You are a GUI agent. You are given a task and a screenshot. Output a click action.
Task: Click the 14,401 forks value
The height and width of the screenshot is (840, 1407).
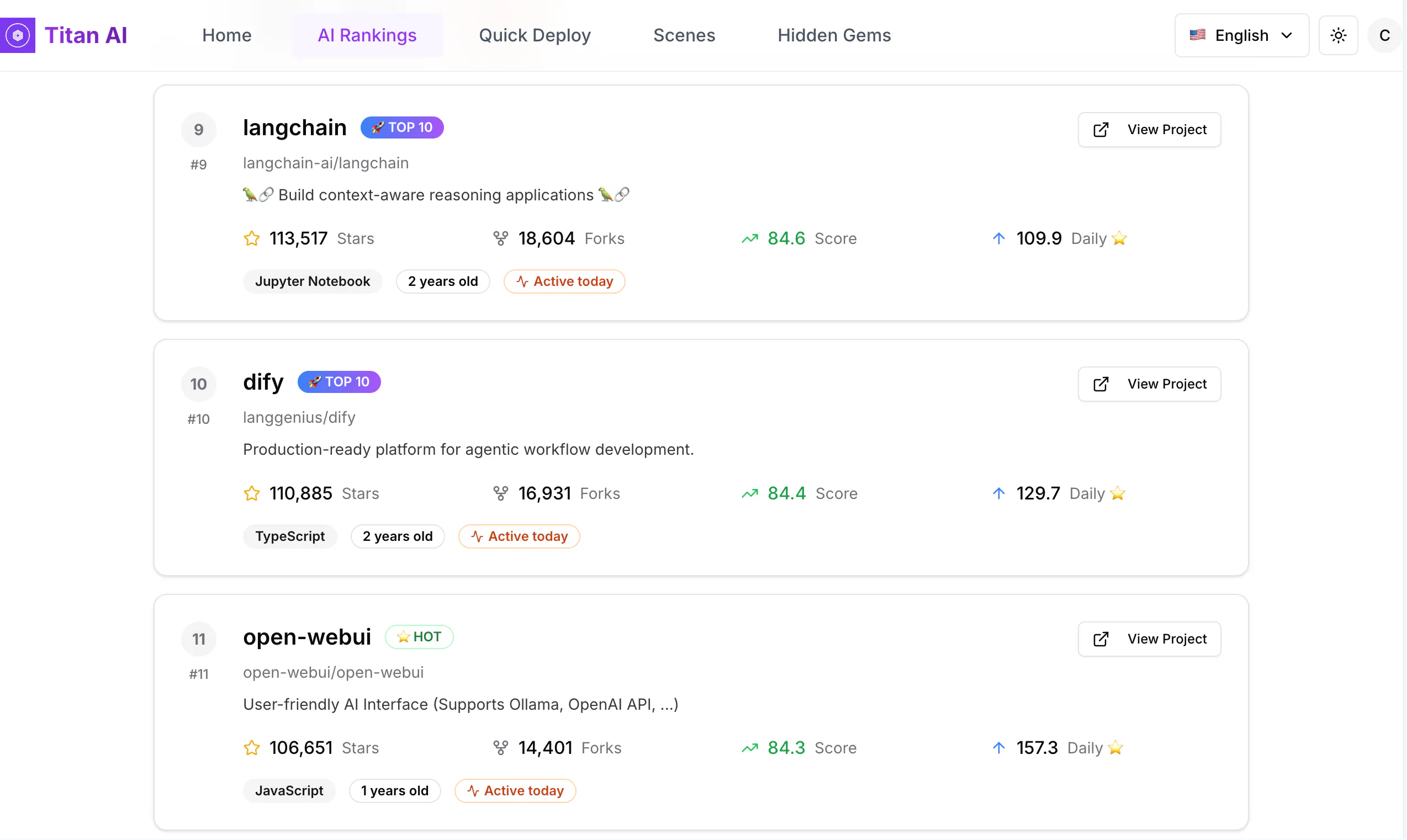pyautogui.click(x=545, y=748)
